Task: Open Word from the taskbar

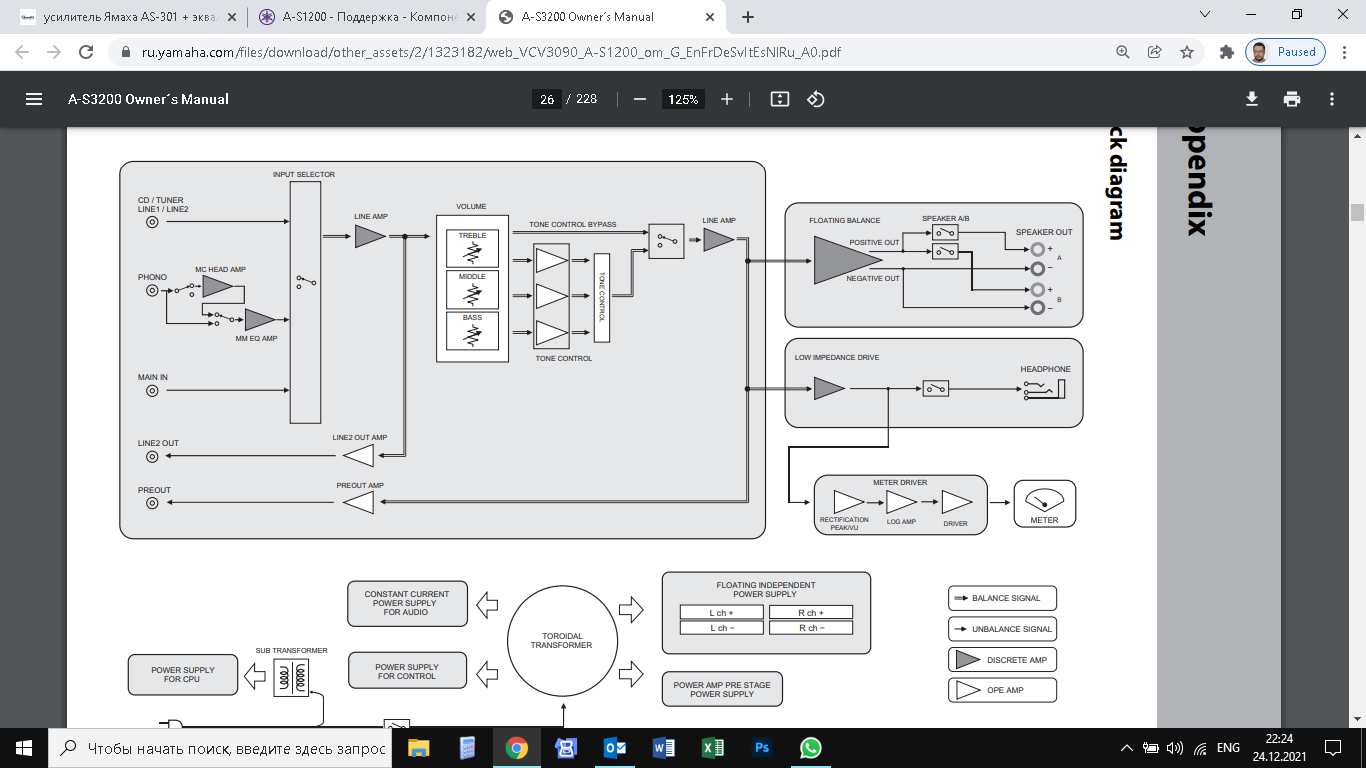Action: tap(663, 747)
